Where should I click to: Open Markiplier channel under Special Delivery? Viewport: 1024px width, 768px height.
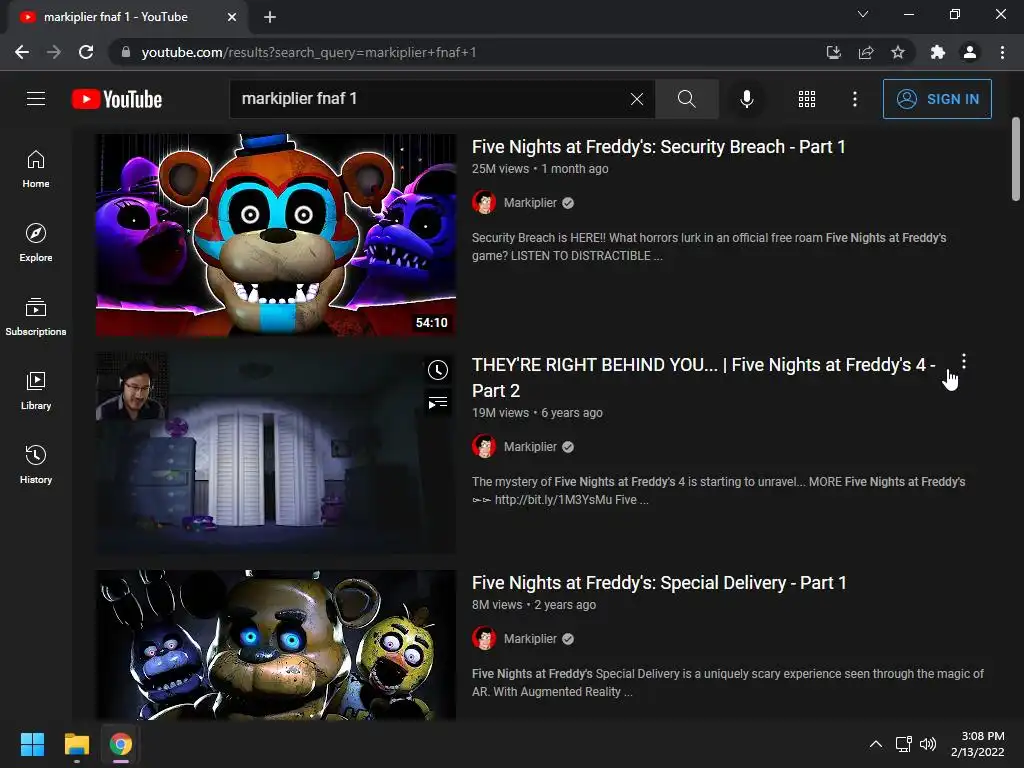point(530,639)
